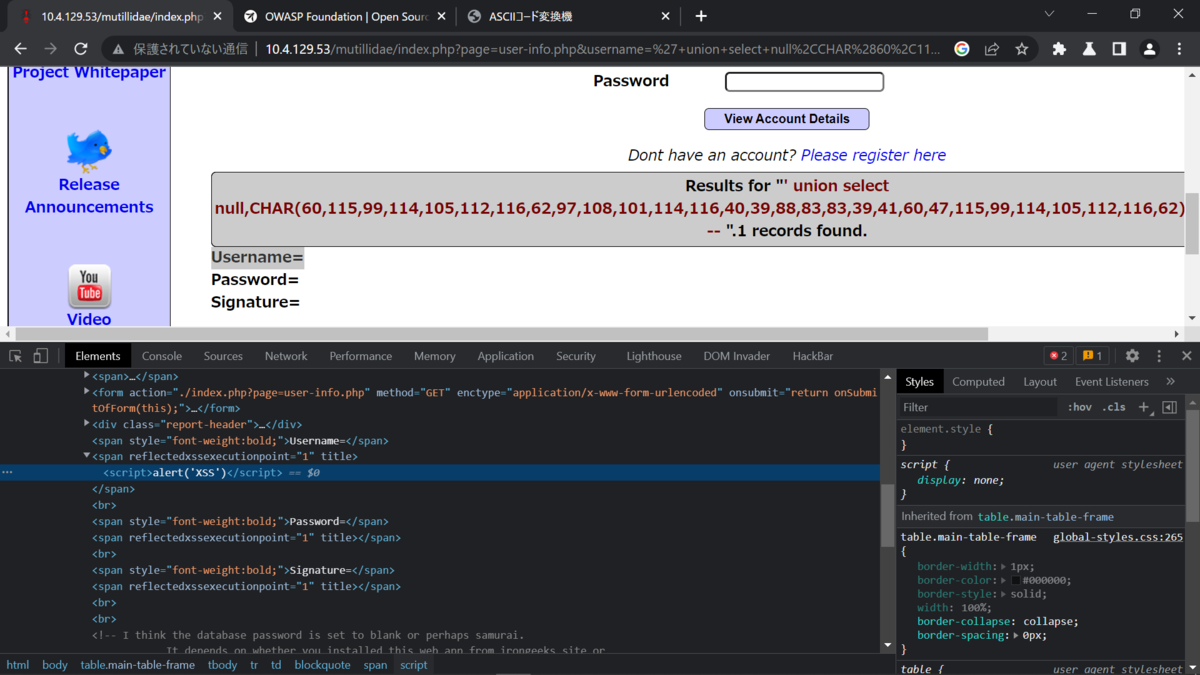Click the flask extension icon
1200x675 pixels.
1089,48
